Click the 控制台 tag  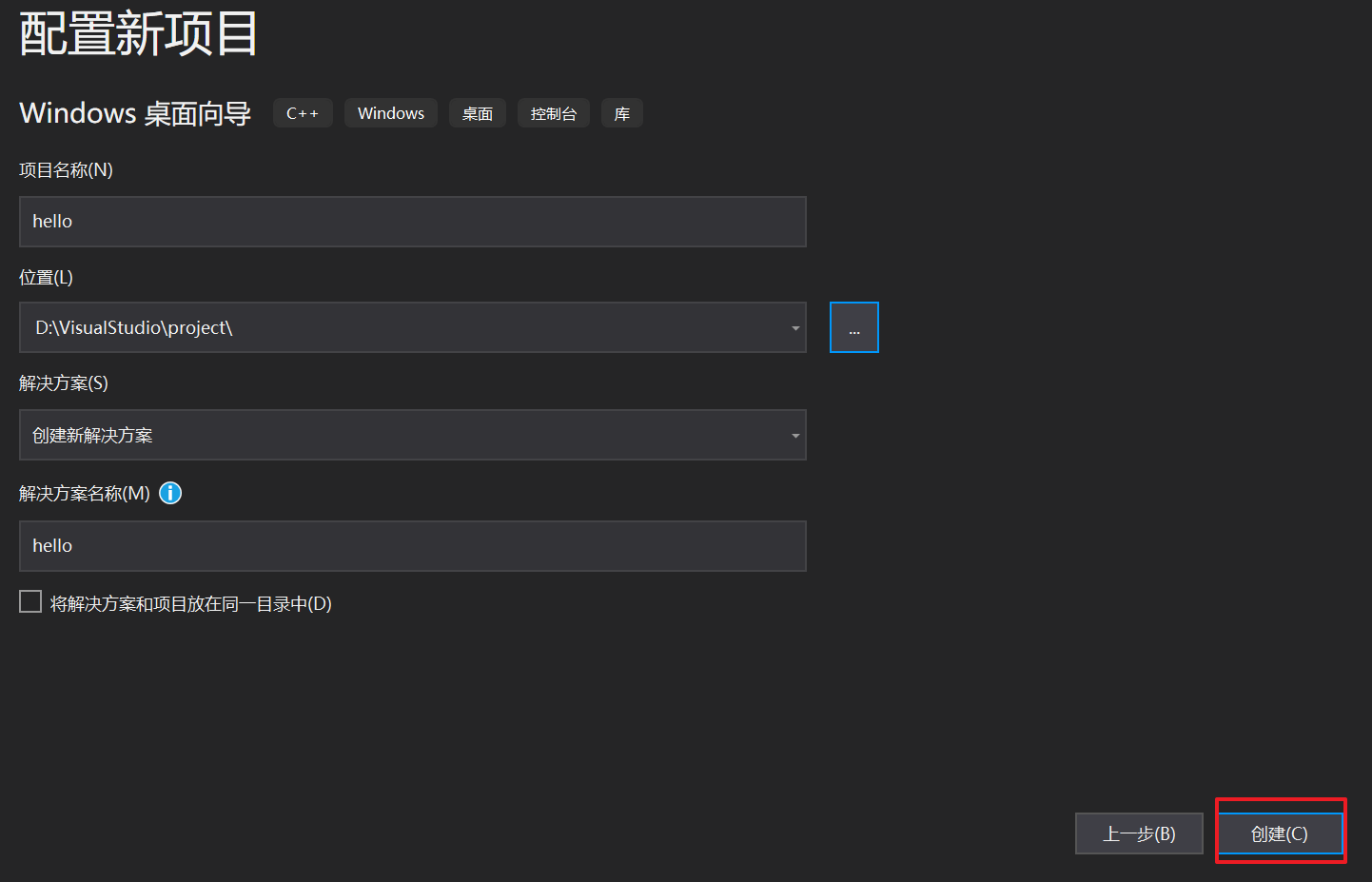pyautogui.click(x=554, y=113)
